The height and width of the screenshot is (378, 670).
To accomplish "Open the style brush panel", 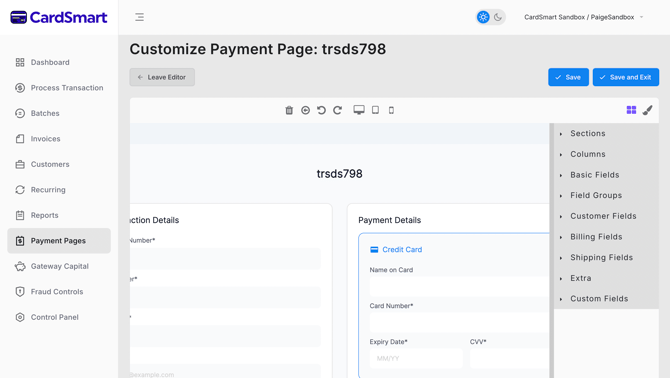I will (647, 110).
